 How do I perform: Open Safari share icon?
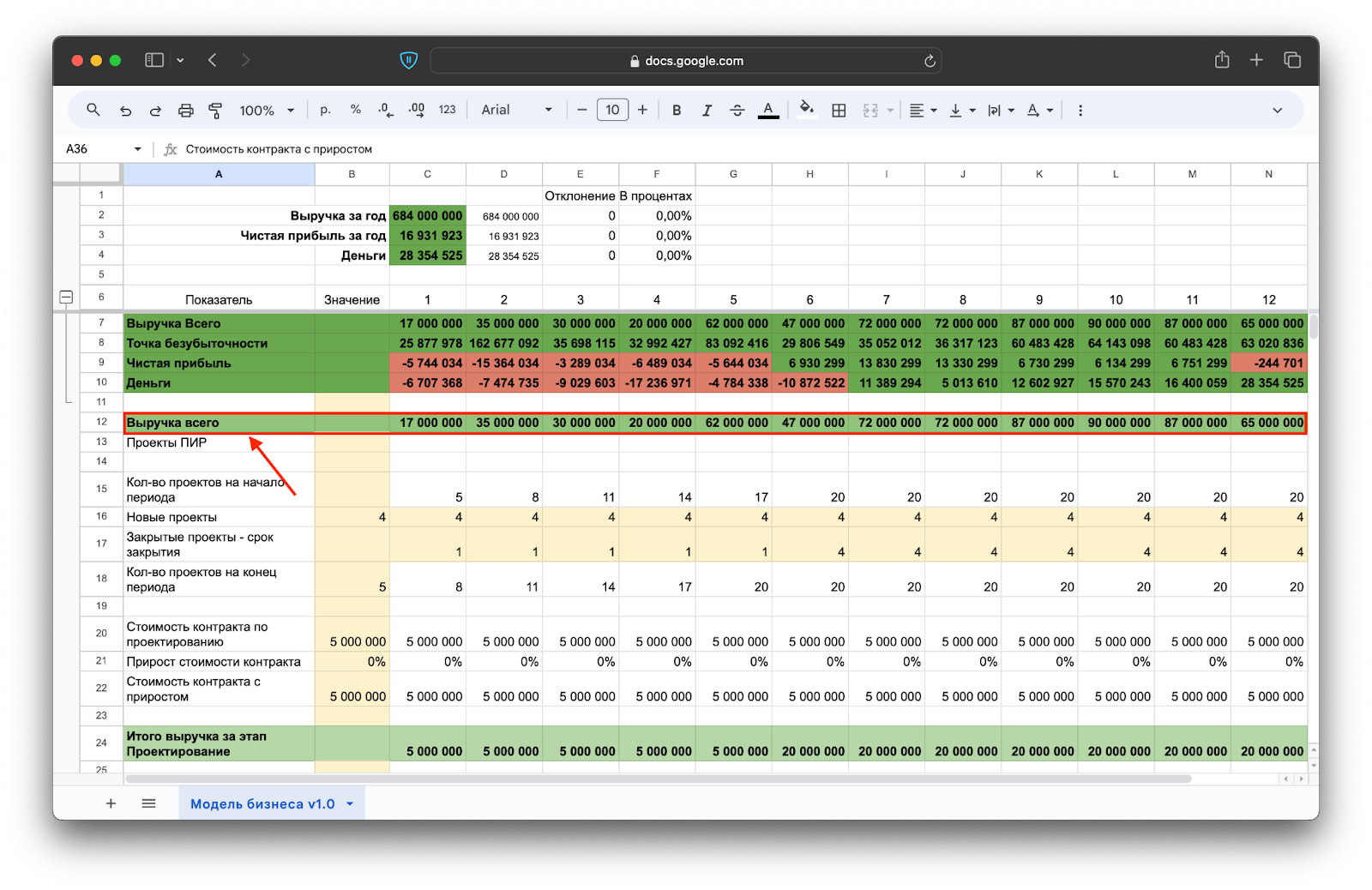pos(1222,60)
